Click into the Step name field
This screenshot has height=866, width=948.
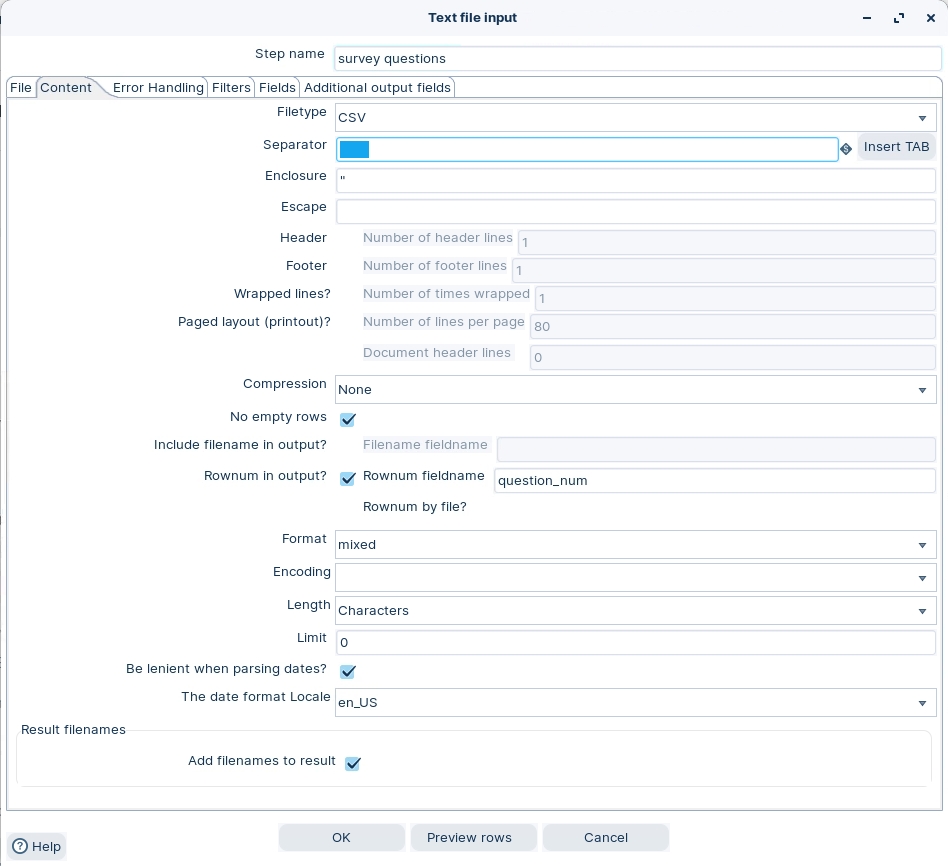click(637, 59)
